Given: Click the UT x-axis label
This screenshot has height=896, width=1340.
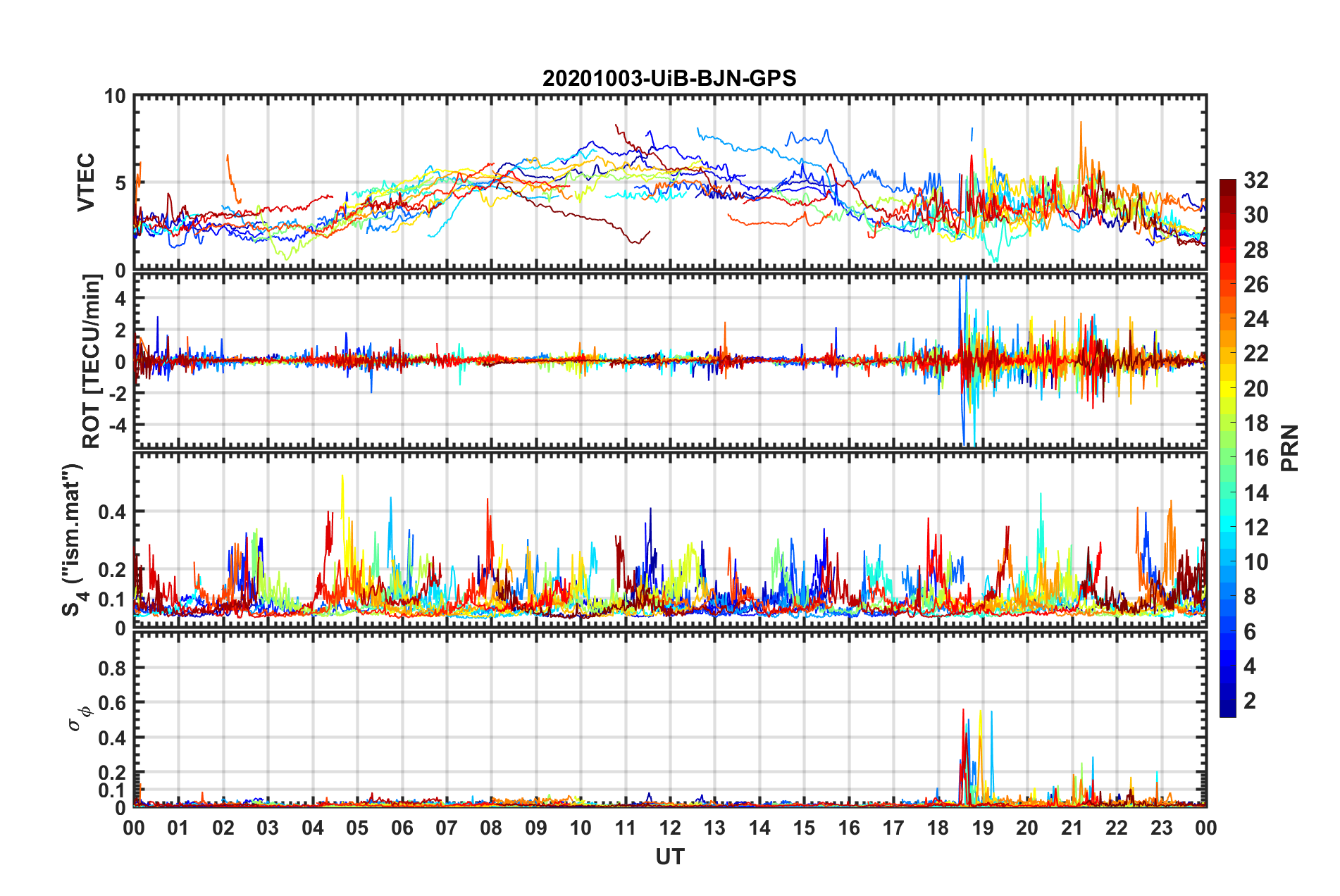Looking at the screenshot, I should 670,857.
